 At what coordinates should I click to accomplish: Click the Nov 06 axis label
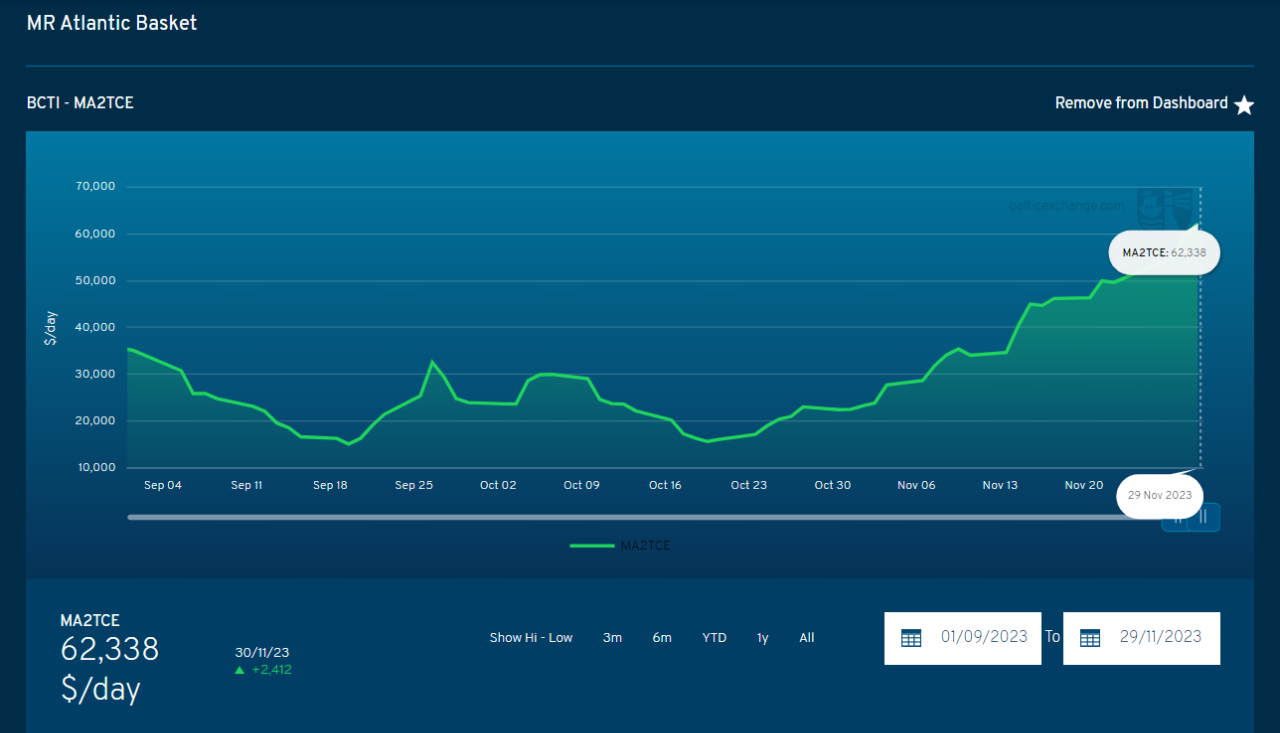(x=916, y=485)
